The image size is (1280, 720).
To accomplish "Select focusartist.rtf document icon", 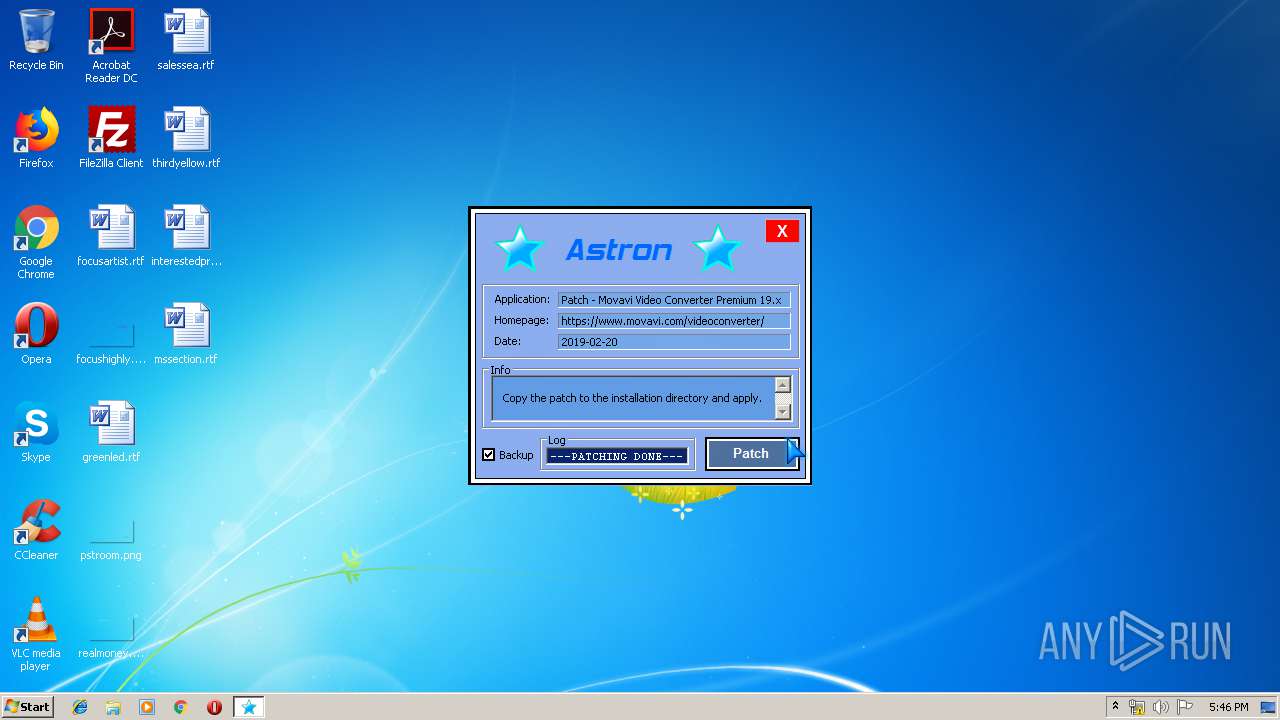I will [x=111, y=236].
